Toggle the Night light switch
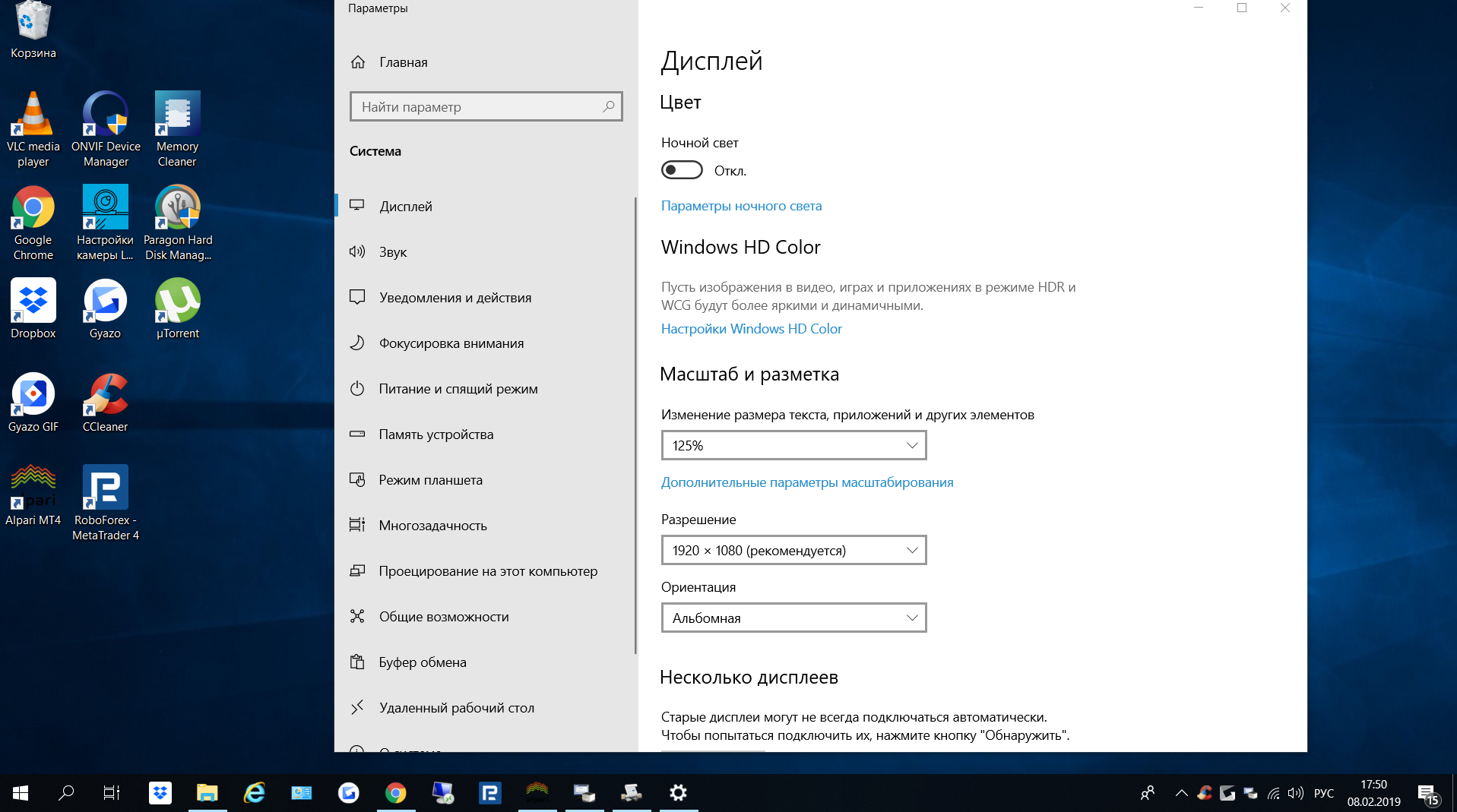 click(x=682, y=170)
